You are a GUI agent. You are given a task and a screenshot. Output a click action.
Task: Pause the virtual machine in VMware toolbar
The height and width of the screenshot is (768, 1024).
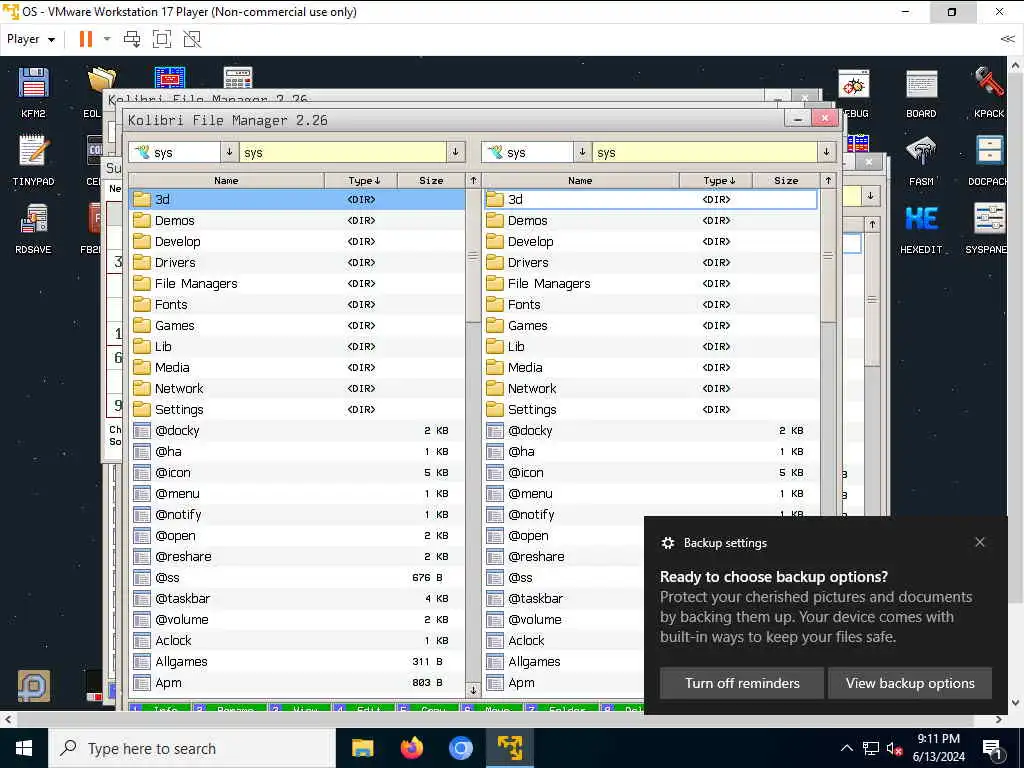click(86, 39)
